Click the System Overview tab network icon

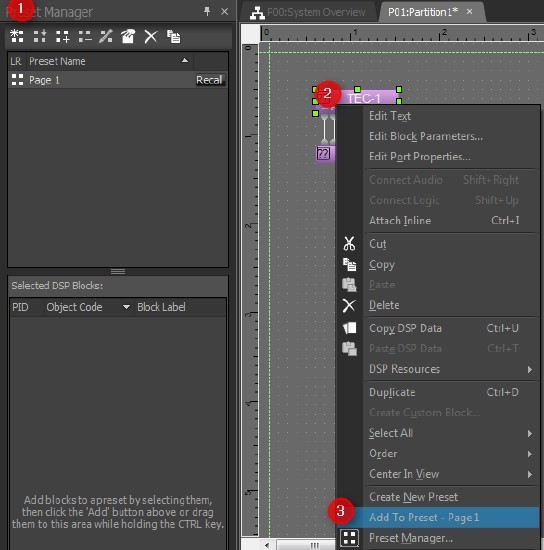pos(257,13)
